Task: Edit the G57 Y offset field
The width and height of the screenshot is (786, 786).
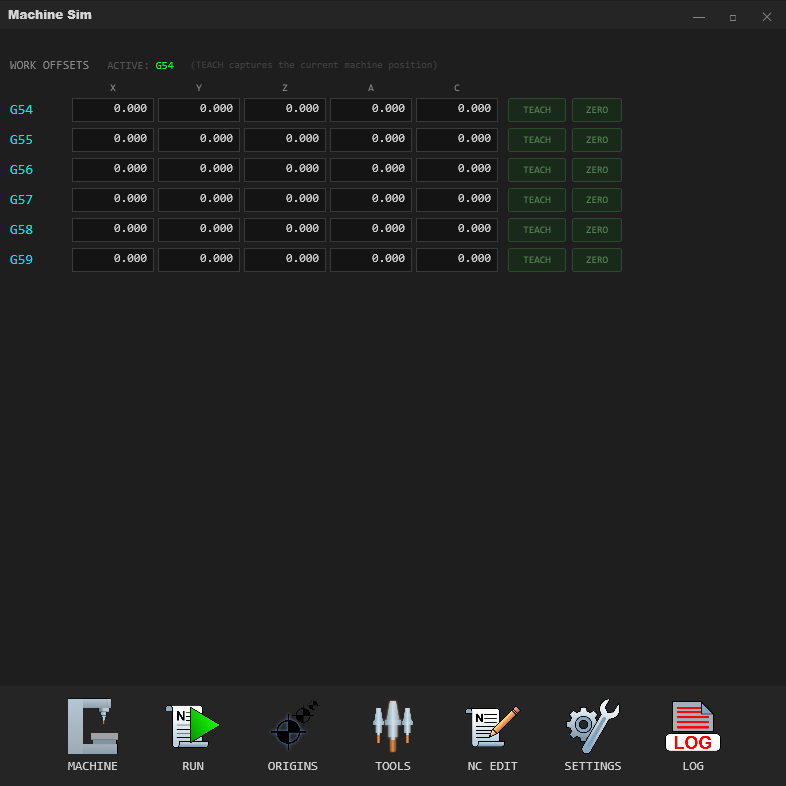Action: tap(199, 200)
